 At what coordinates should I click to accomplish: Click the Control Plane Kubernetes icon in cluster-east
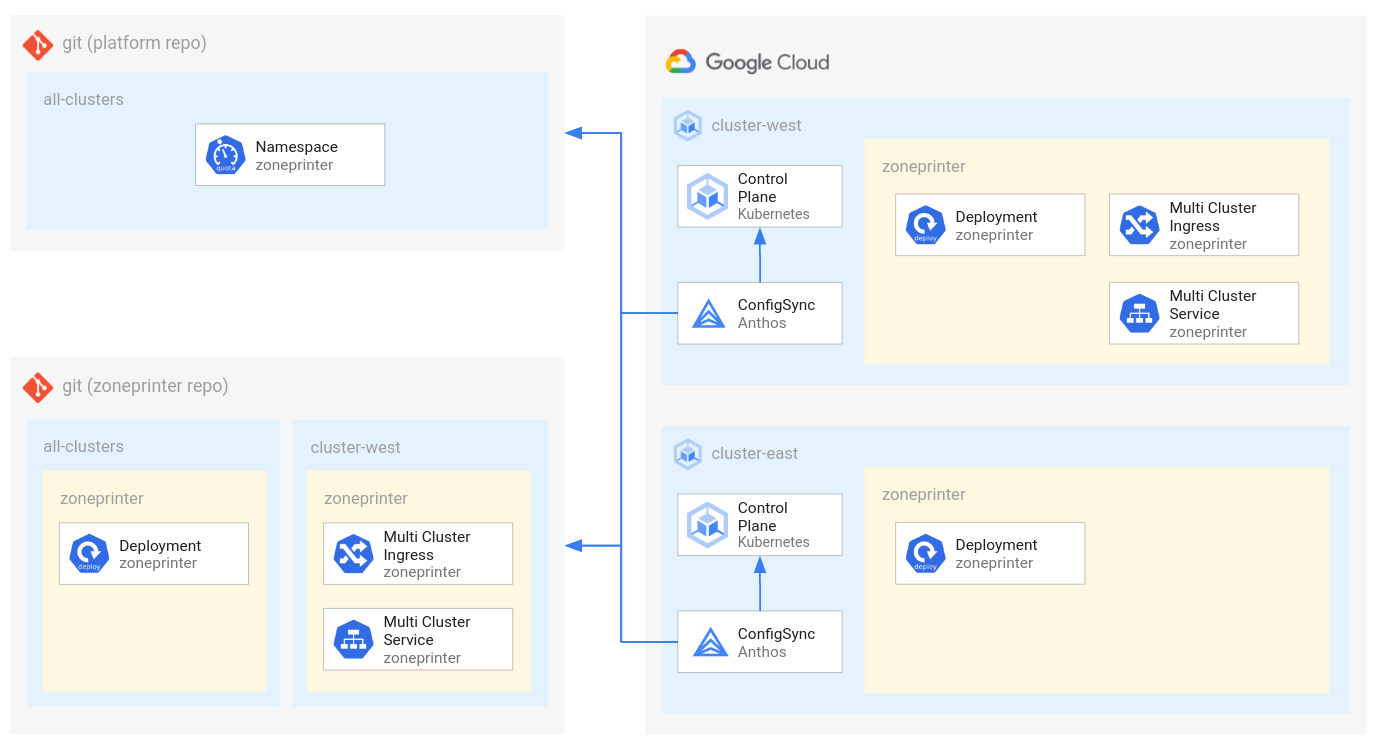point(708,525)
